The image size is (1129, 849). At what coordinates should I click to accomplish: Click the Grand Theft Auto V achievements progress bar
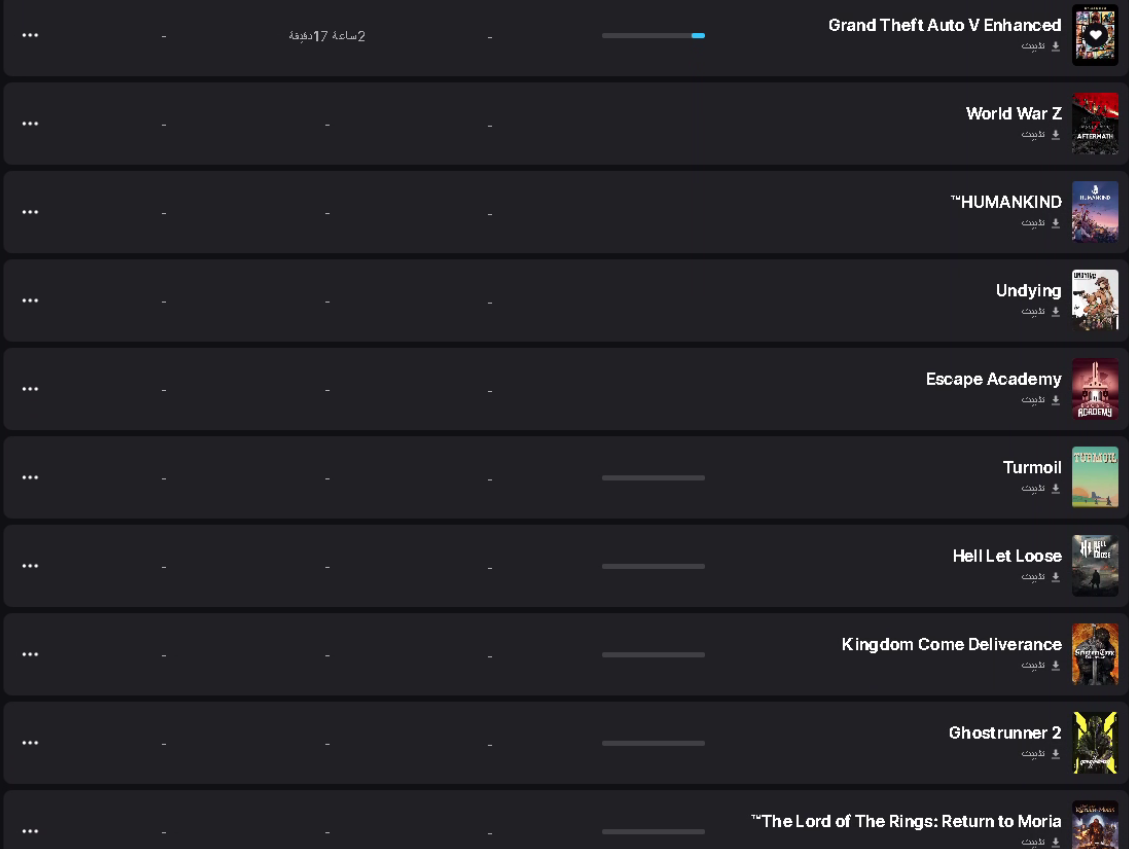pos(653,35)
